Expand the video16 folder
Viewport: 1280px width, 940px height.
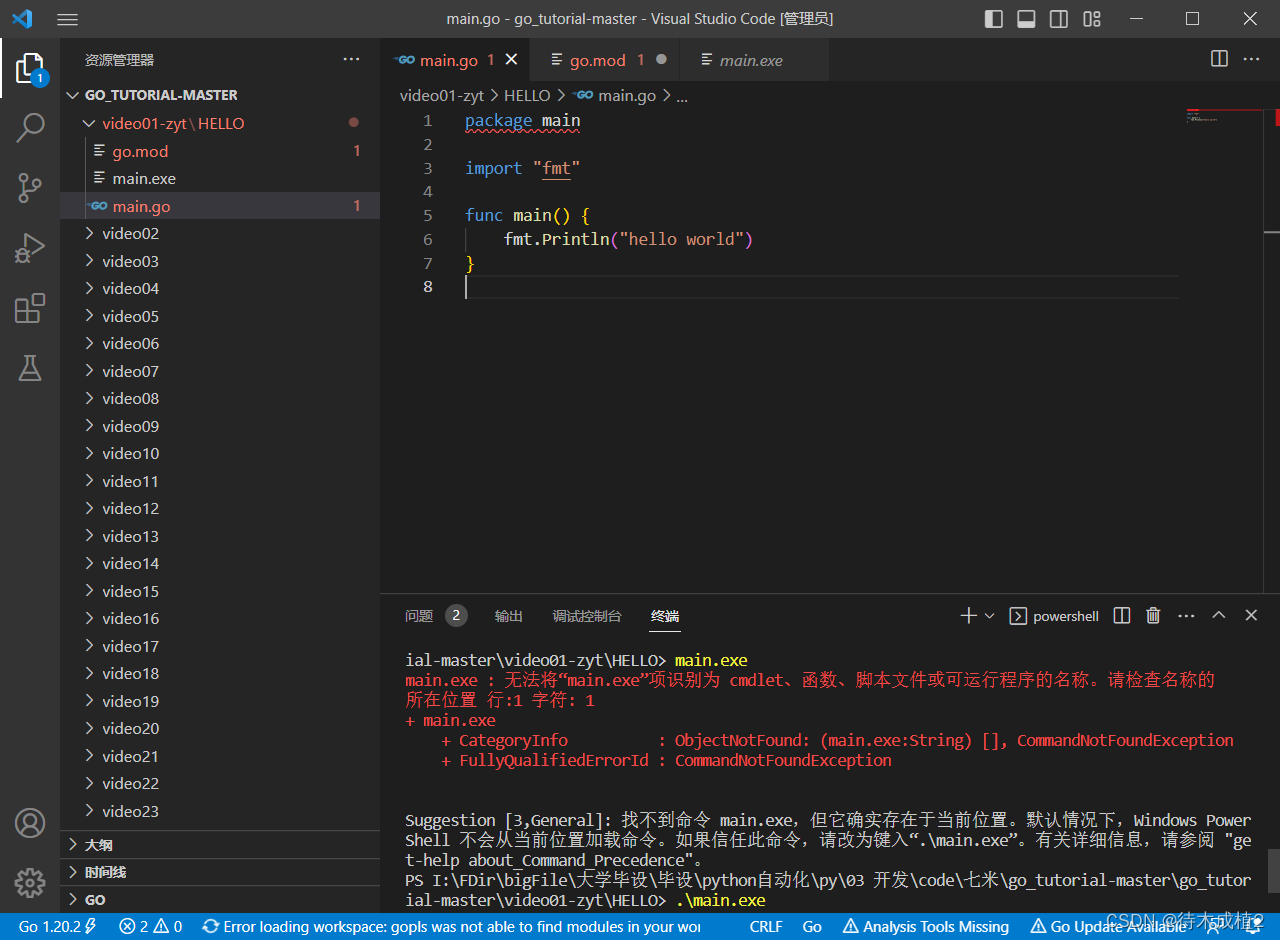click(x=220, y=618)
